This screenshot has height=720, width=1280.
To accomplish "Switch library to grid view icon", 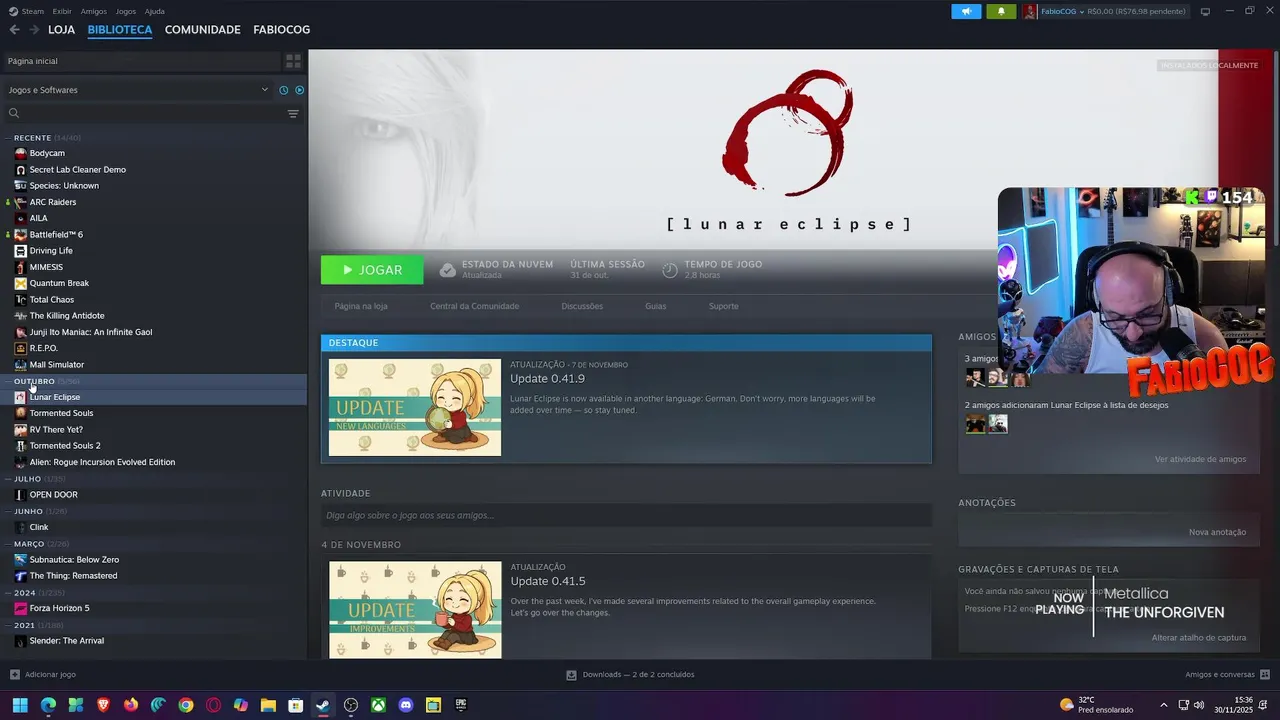I will tap(293, 61).
